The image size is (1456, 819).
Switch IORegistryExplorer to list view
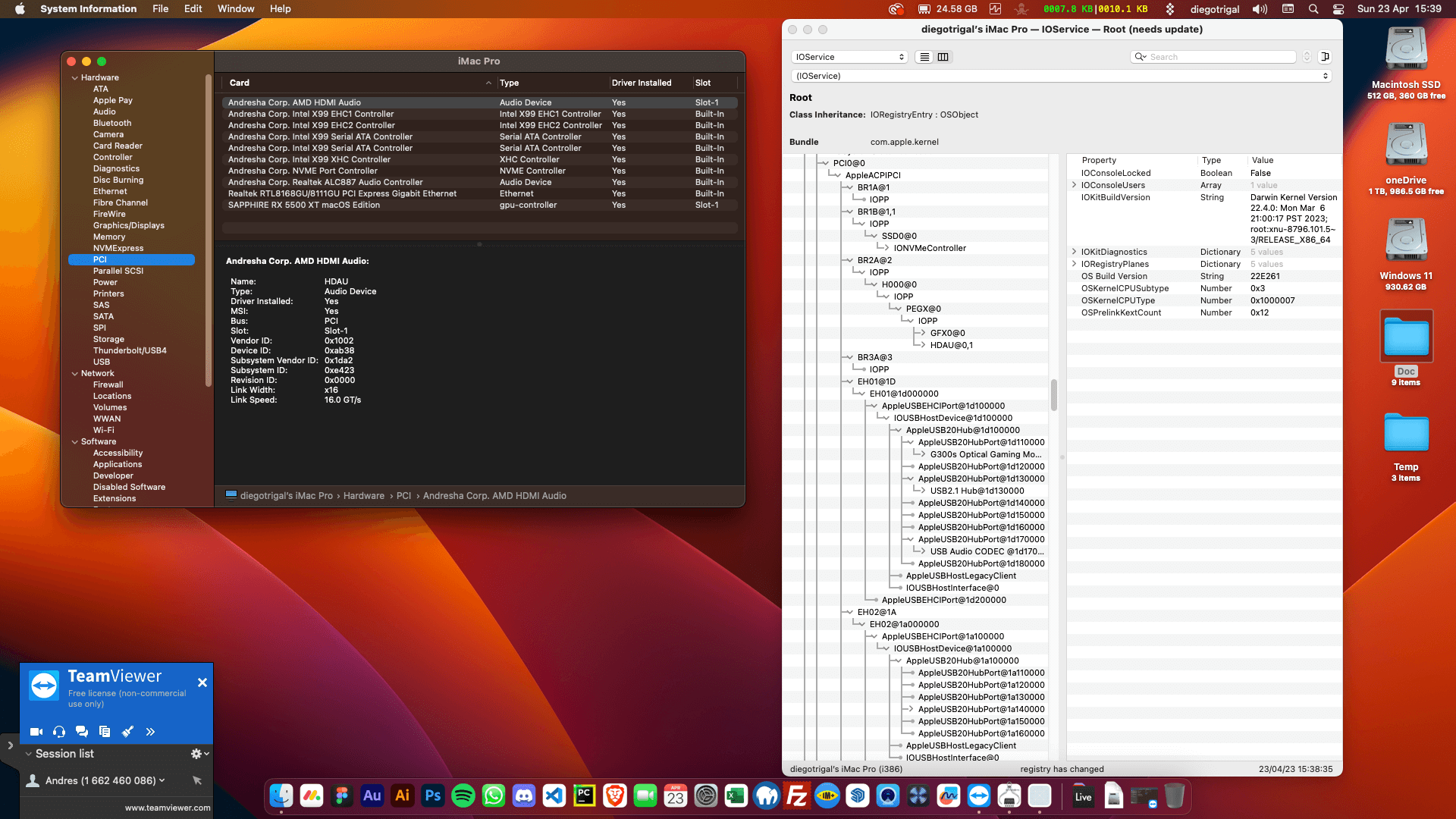pyautogui.click(x=924, y=57)
